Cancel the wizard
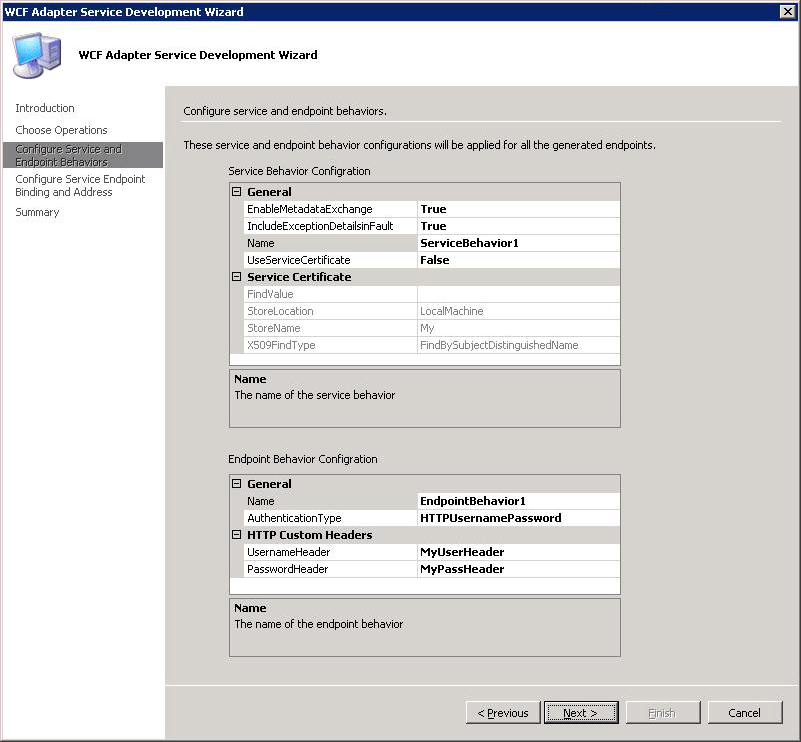801x742 pixels. [744, 713]
